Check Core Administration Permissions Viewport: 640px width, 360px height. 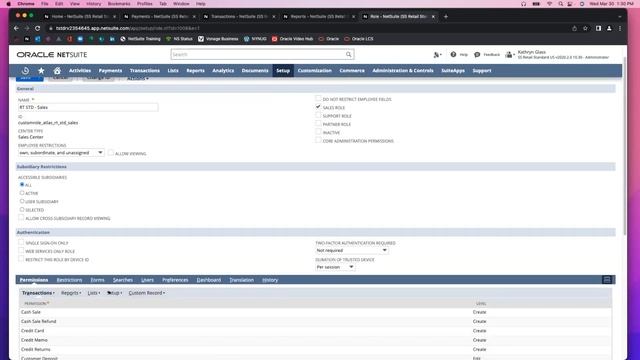(318, 140)
